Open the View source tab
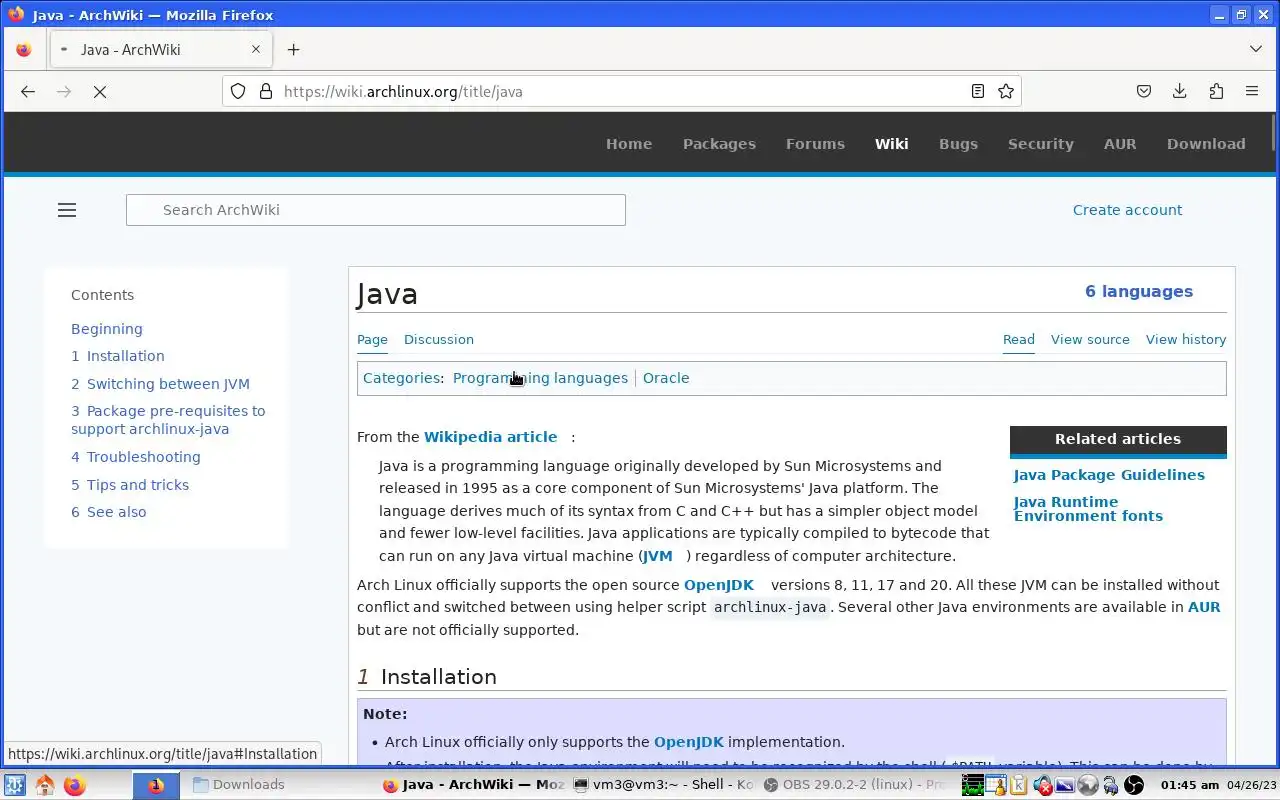Image resolution: width=1280 pixels, height=800 pixels. 1090,340
